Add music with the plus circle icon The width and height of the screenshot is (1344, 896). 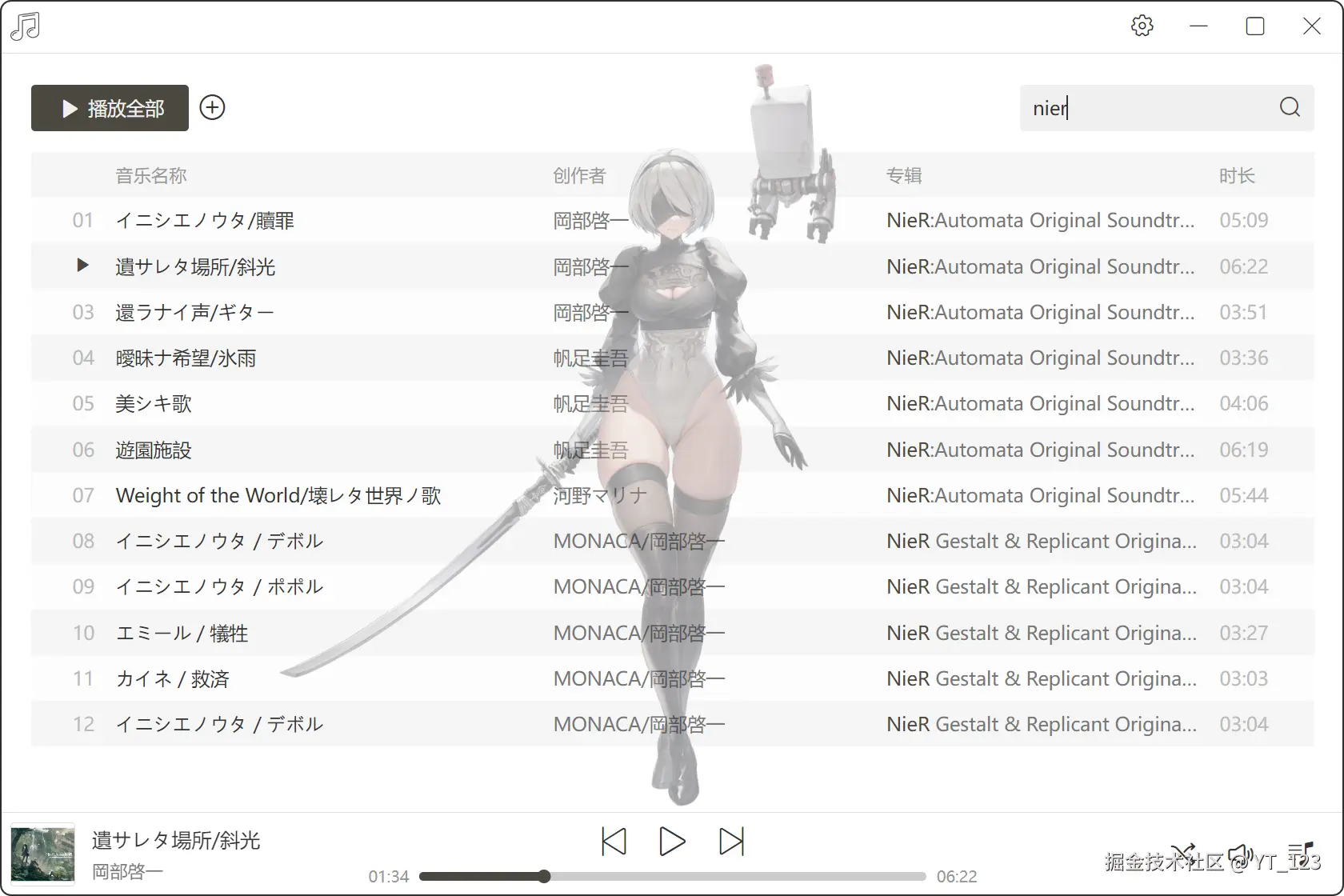click(212, 107)
